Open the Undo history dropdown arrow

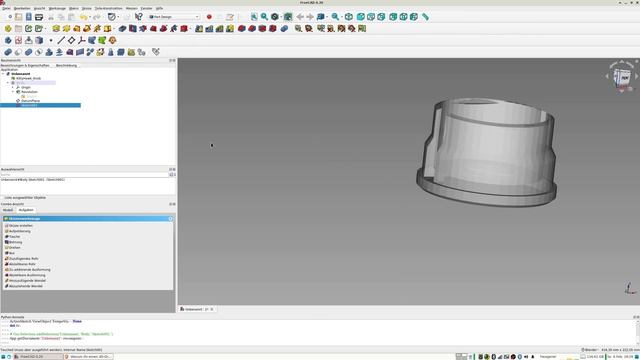90,17
